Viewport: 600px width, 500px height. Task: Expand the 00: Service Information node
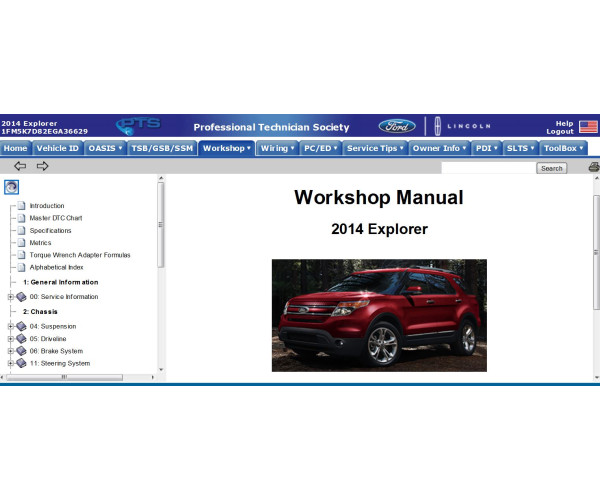point(11,296)
